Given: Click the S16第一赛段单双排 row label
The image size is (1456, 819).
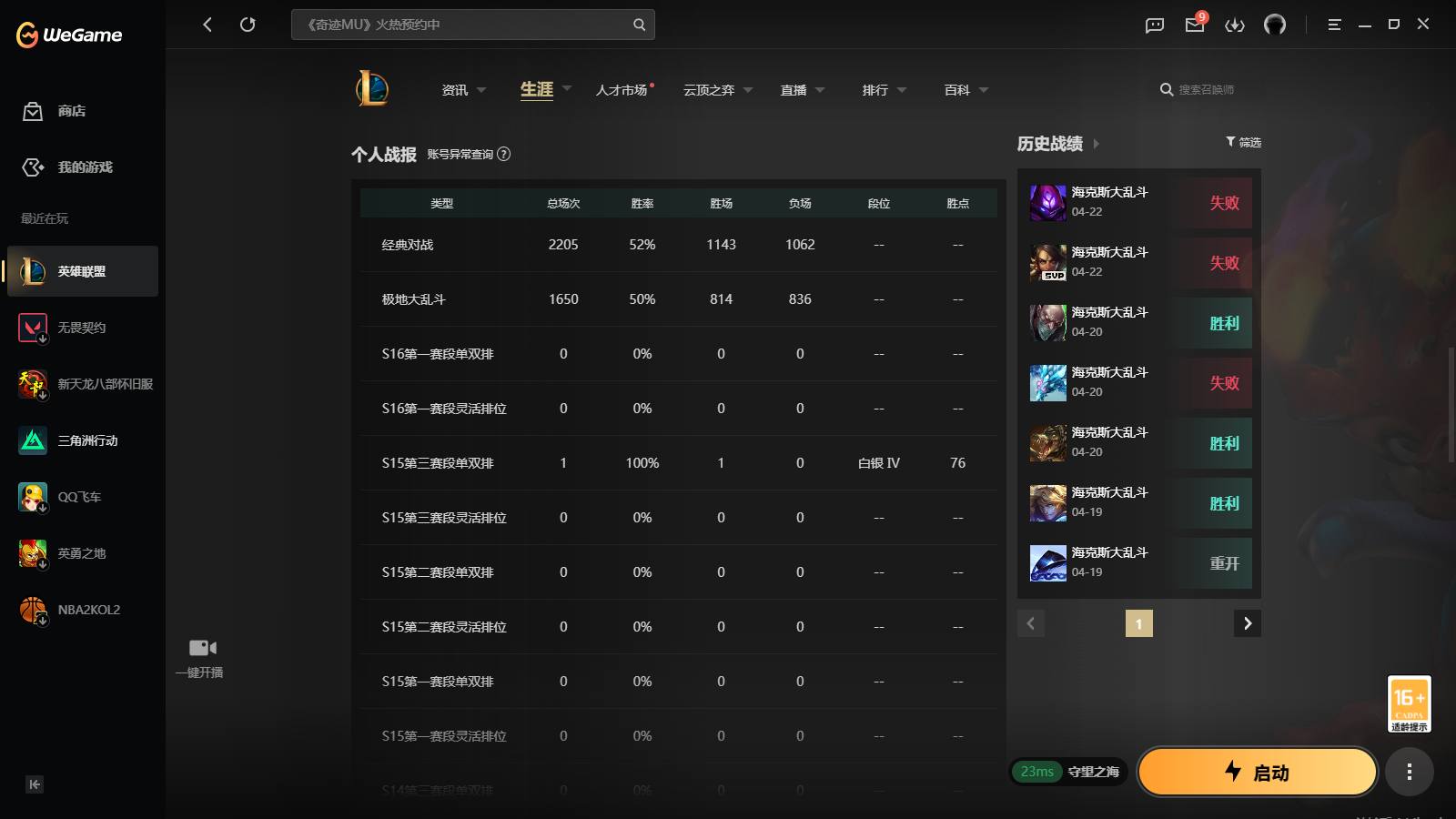Looking at the screenshot, I should tap(438, 354).
